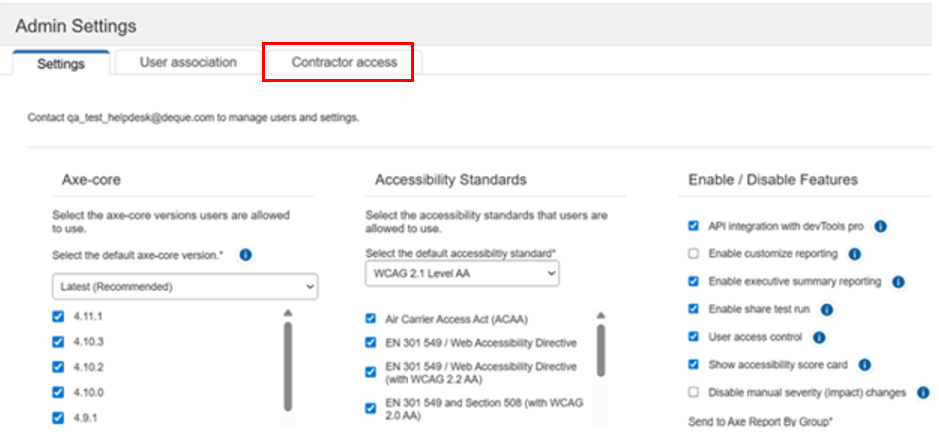939x445 pixels.
Task: Expand the WCAG 2.1 Level AA dropdown
Action: 462,274
